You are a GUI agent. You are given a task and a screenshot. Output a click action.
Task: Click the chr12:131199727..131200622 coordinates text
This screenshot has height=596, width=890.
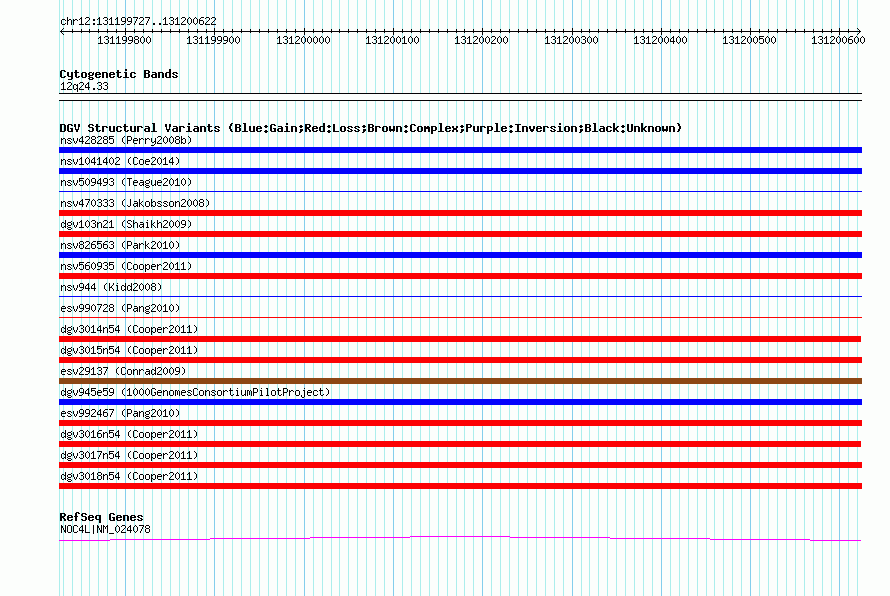point(138,21)
